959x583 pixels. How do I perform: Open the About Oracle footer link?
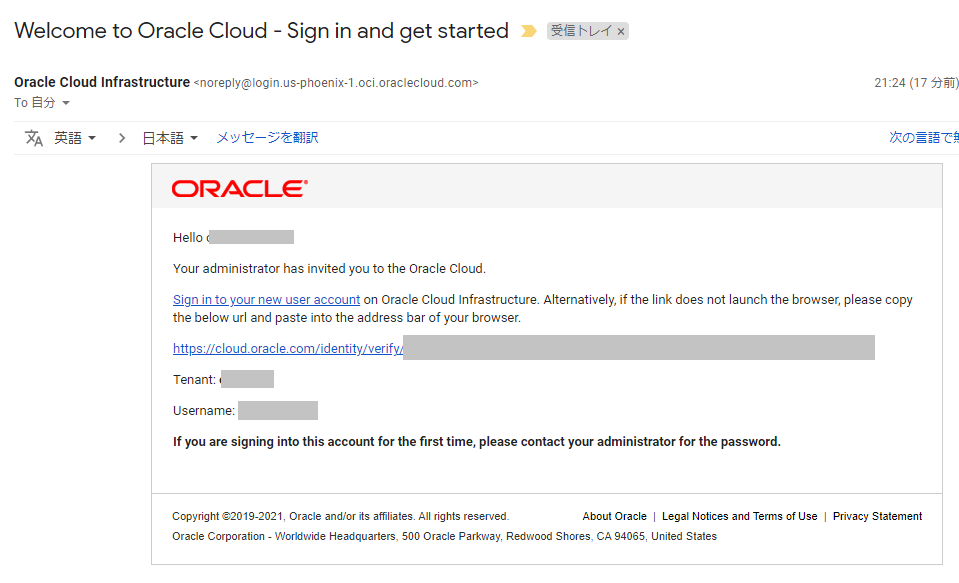pos(614,516)
